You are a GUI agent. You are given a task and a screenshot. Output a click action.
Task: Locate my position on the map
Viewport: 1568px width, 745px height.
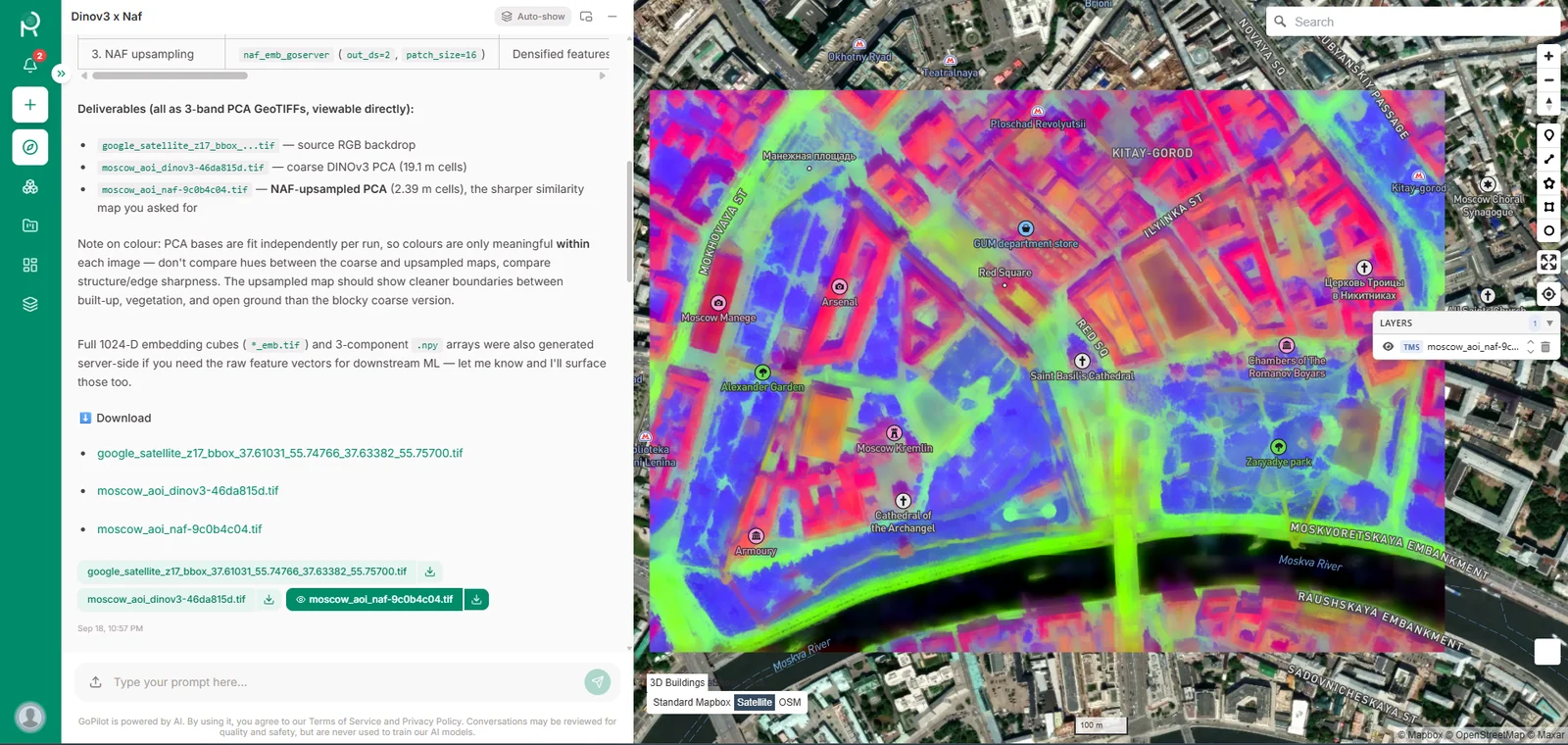point(1548,293)
